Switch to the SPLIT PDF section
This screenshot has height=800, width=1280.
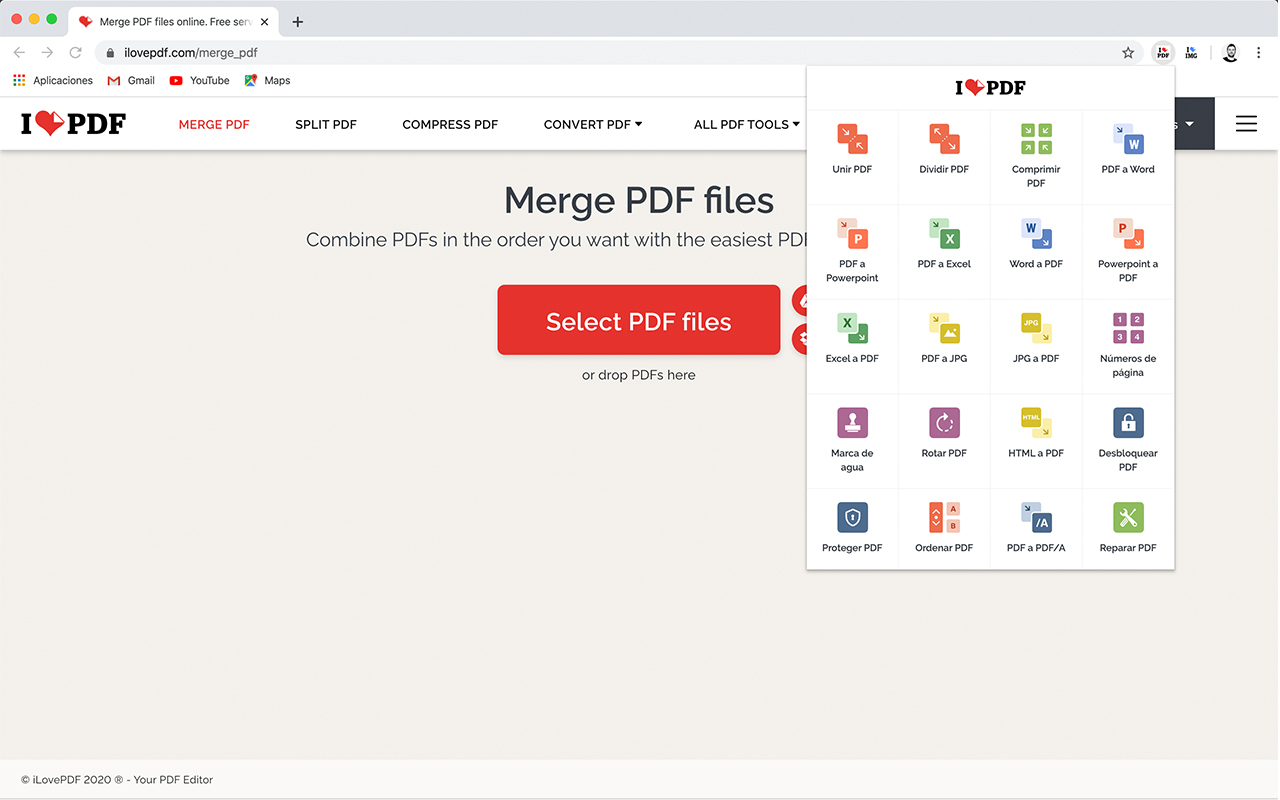(326, 124)
